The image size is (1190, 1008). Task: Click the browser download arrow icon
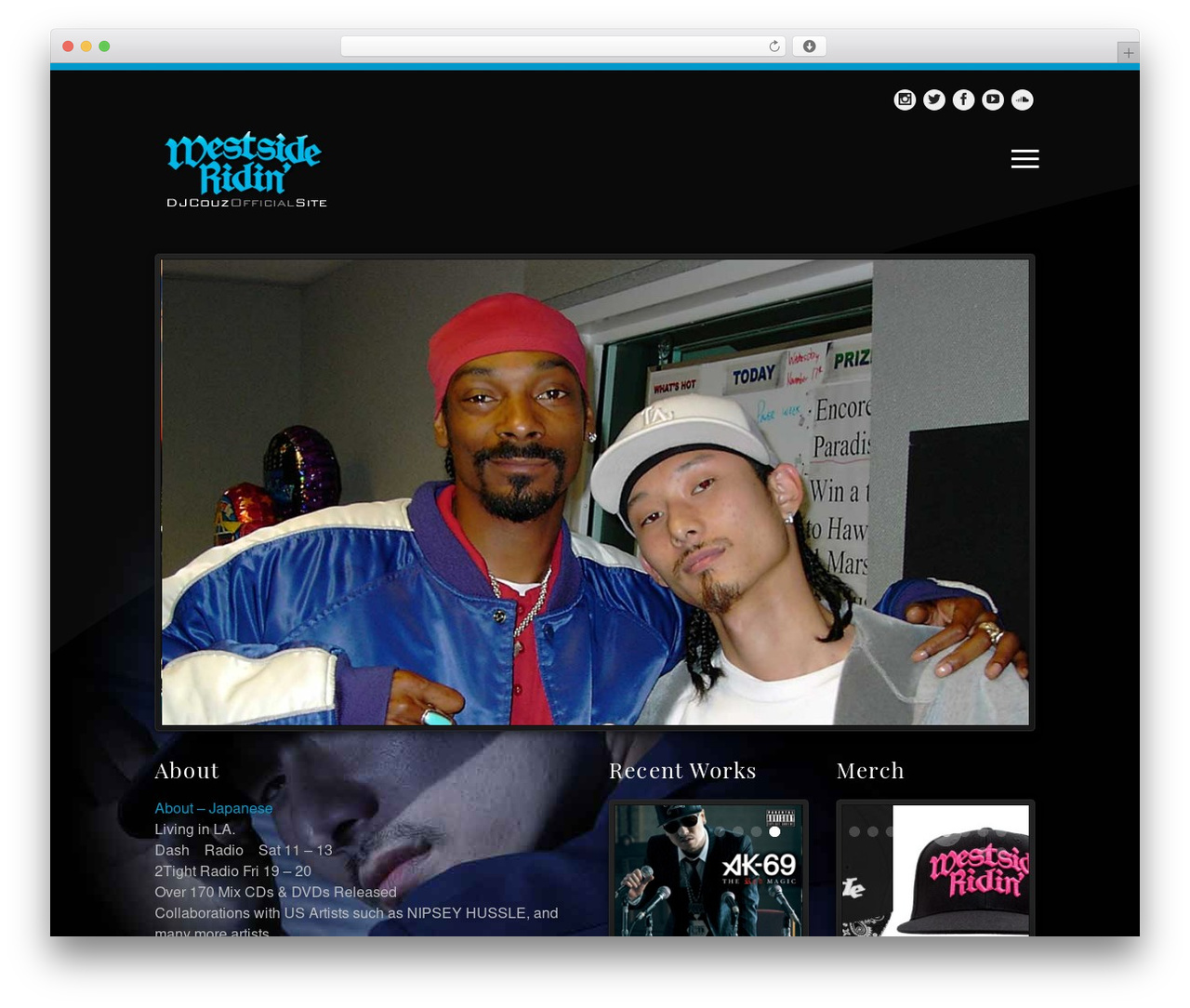click(810, 46)
